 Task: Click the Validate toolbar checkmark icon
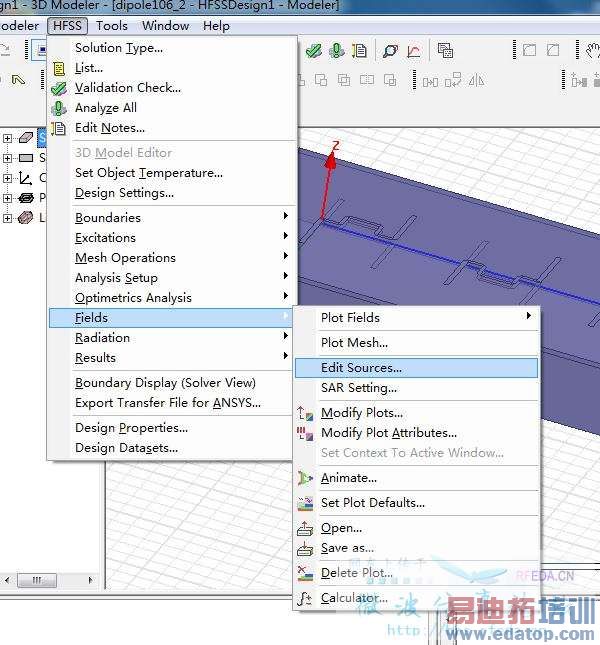(313, 51)
